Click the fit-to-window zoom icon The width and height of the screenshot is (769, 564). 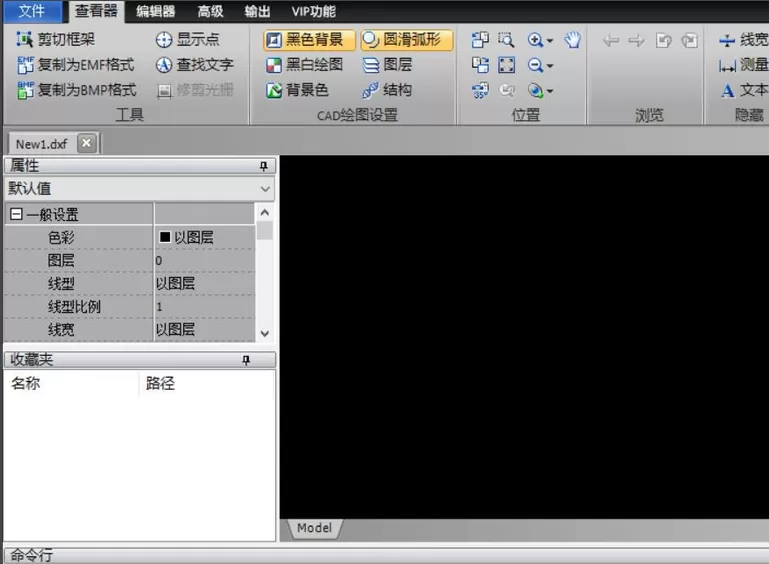506,65
